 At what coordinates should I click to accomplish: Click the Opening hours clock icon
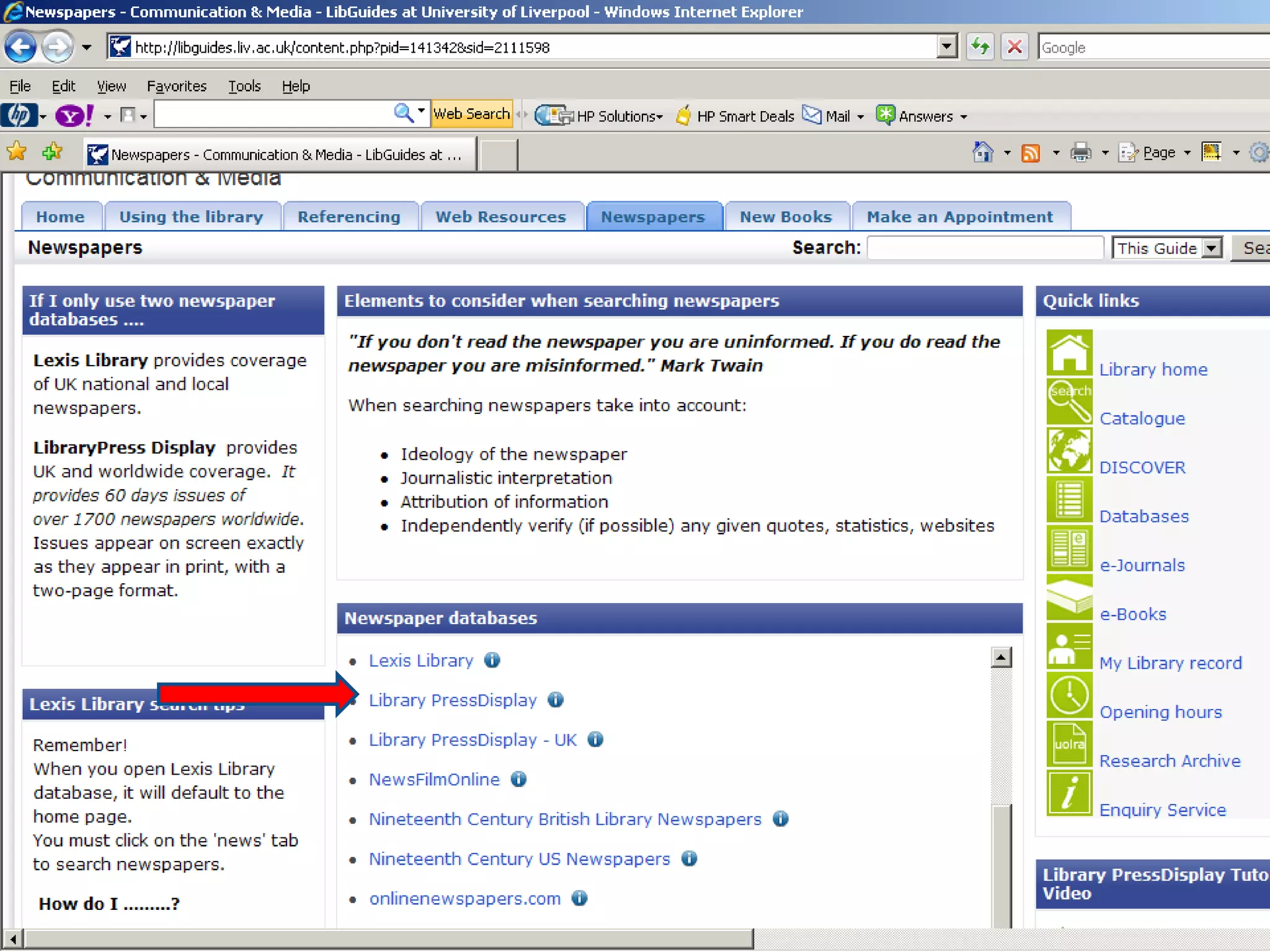1069,695
